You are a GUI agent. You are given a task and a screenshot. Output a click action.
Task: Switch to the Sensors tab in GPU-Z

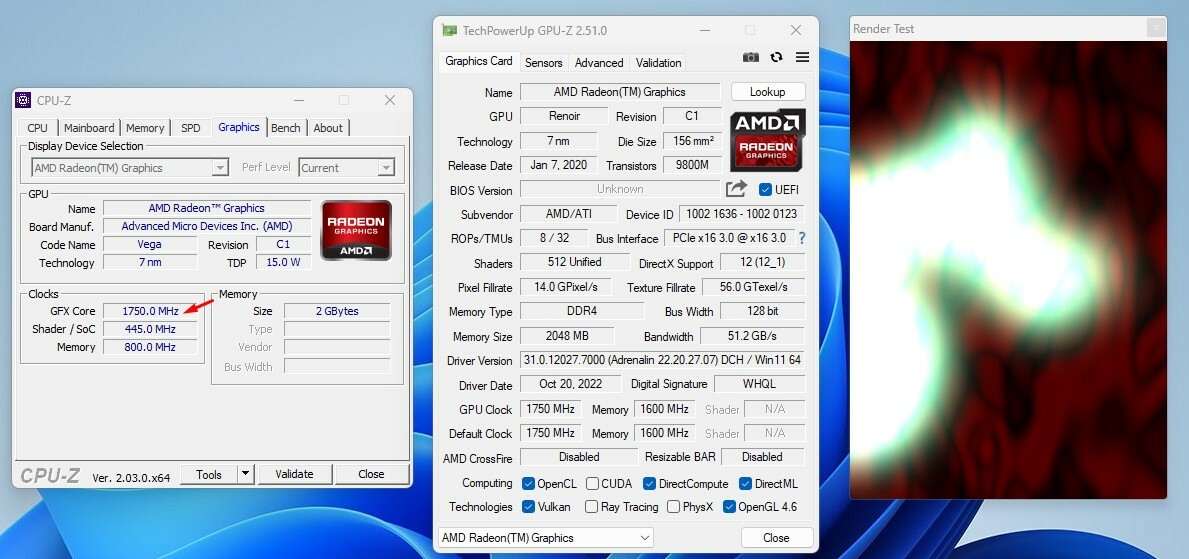[544, 63]
